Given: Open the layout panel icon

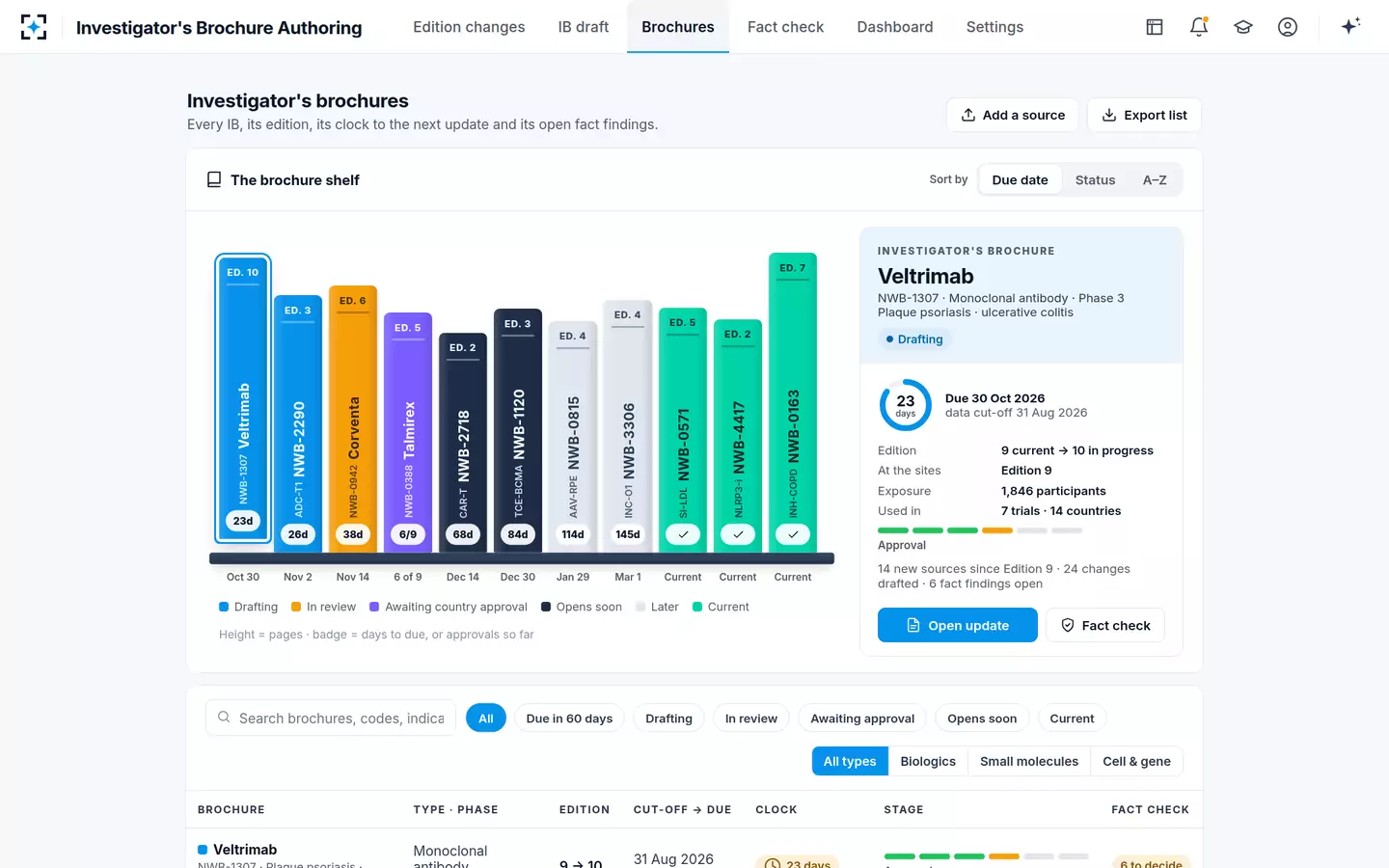Looking at the screenshot, I should point(1155,27).
